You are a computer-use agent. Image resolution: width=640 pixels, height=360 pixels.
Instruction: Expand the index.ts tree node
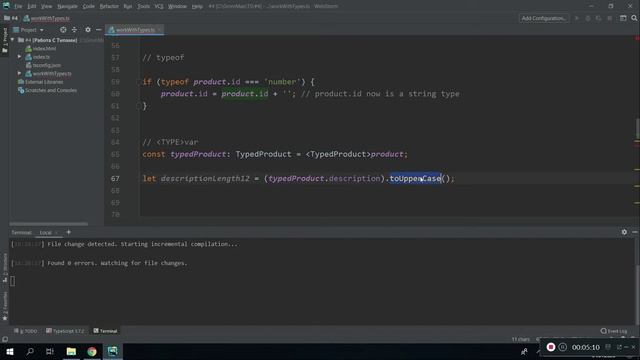coord(19,57)
